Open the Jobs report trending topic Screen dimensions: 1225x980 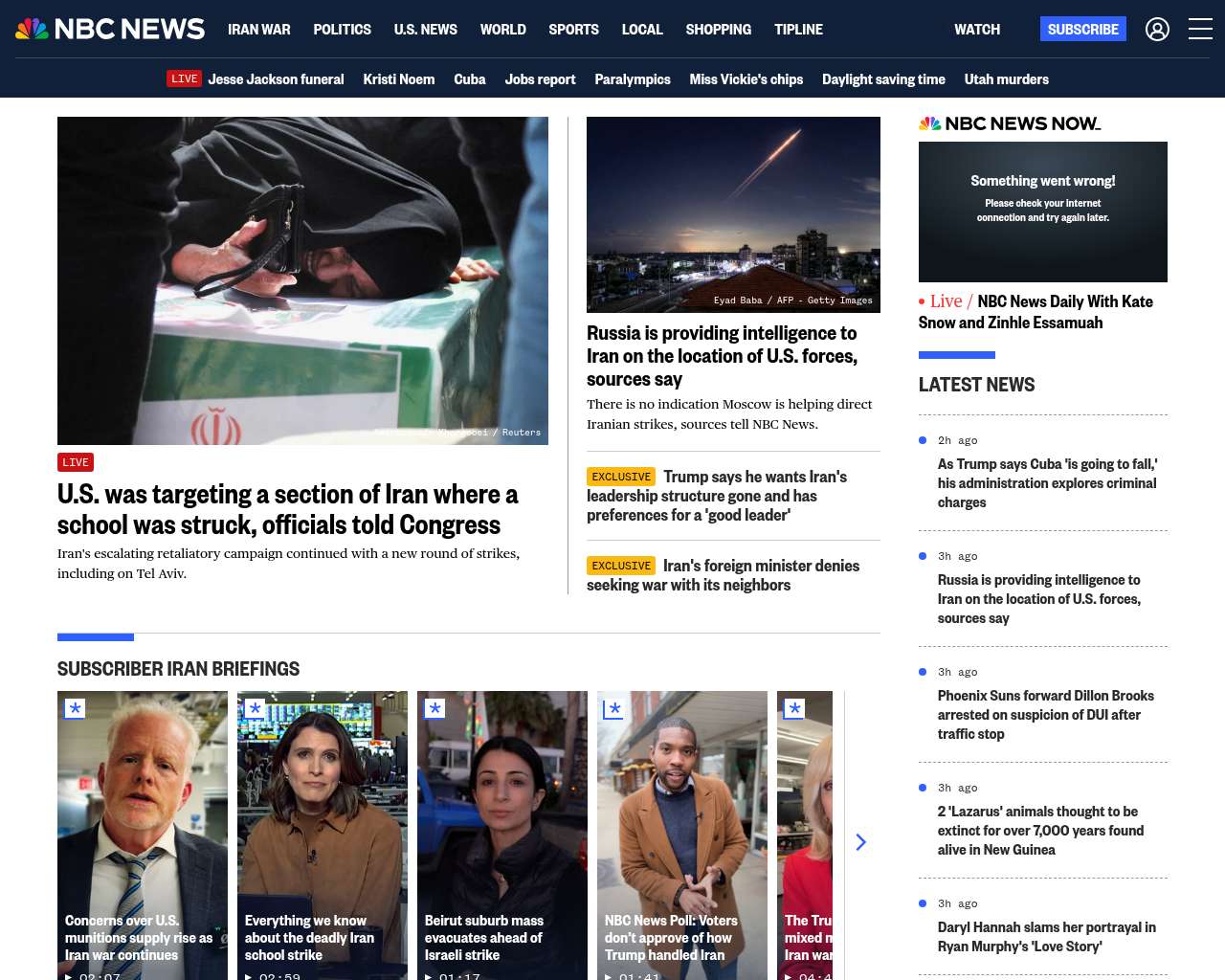click(541, 79)
